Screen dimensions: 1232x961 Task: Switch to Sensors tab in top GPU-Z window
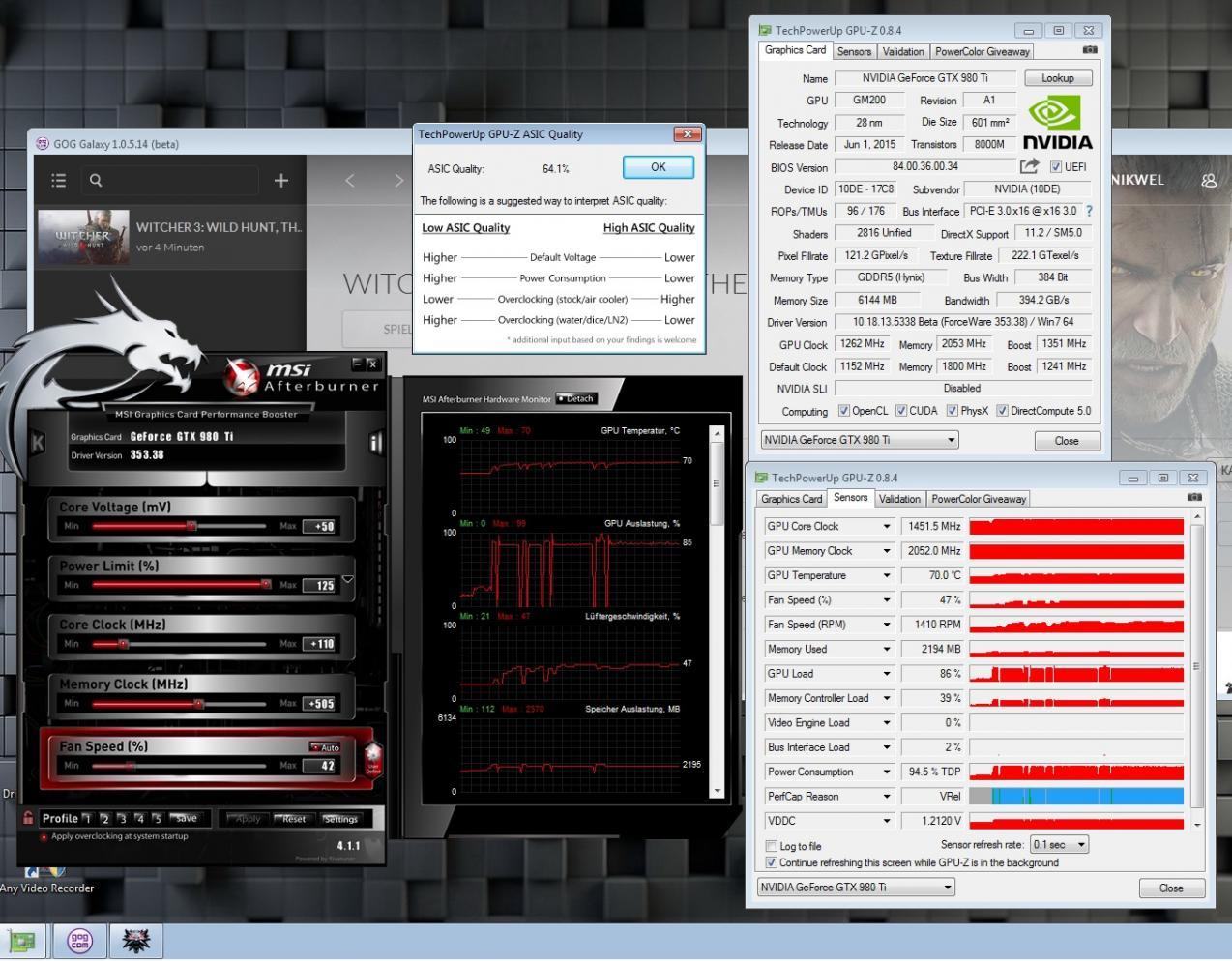click(854, 51)
